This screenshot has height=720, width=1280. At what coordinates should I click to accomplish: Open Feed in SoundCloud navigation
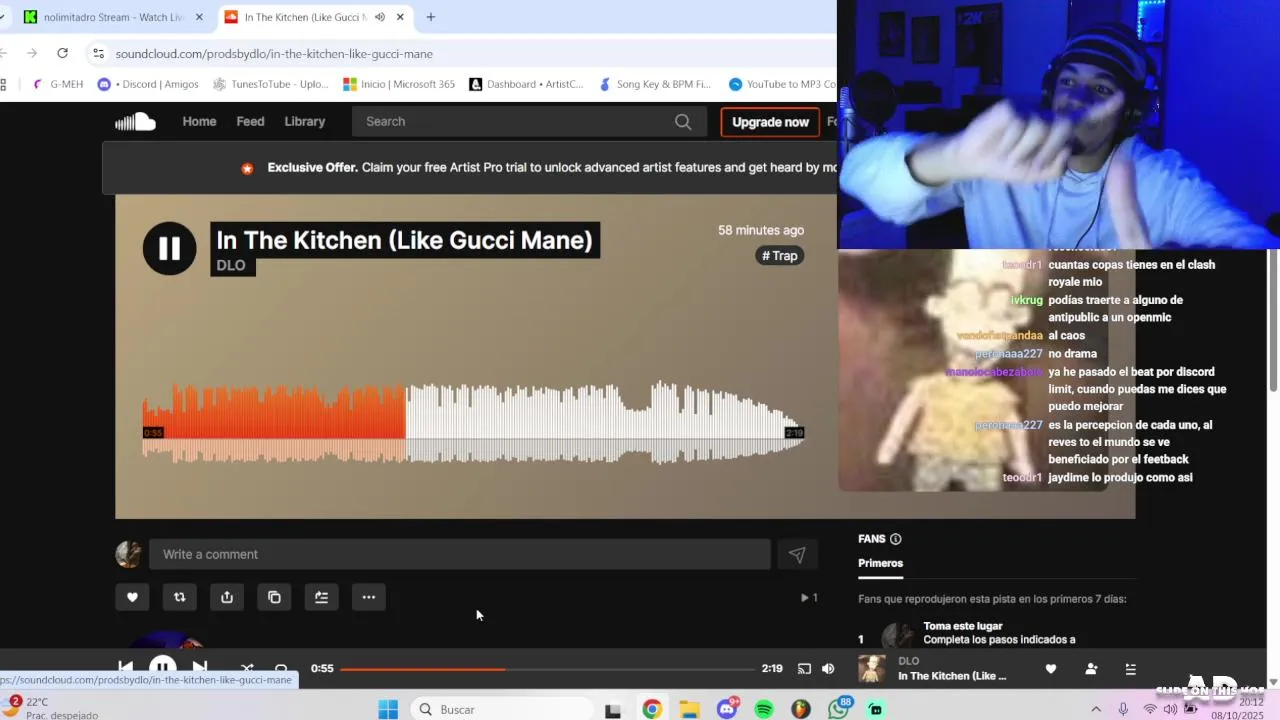250,122
